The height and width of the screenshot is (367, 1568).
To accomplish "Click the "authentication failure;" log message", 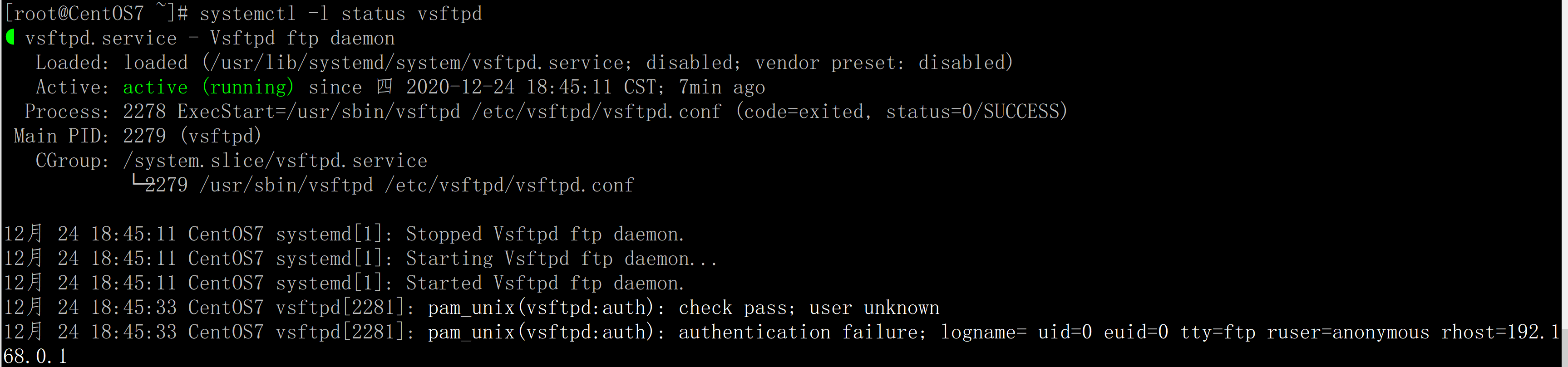I will (802, 333).
